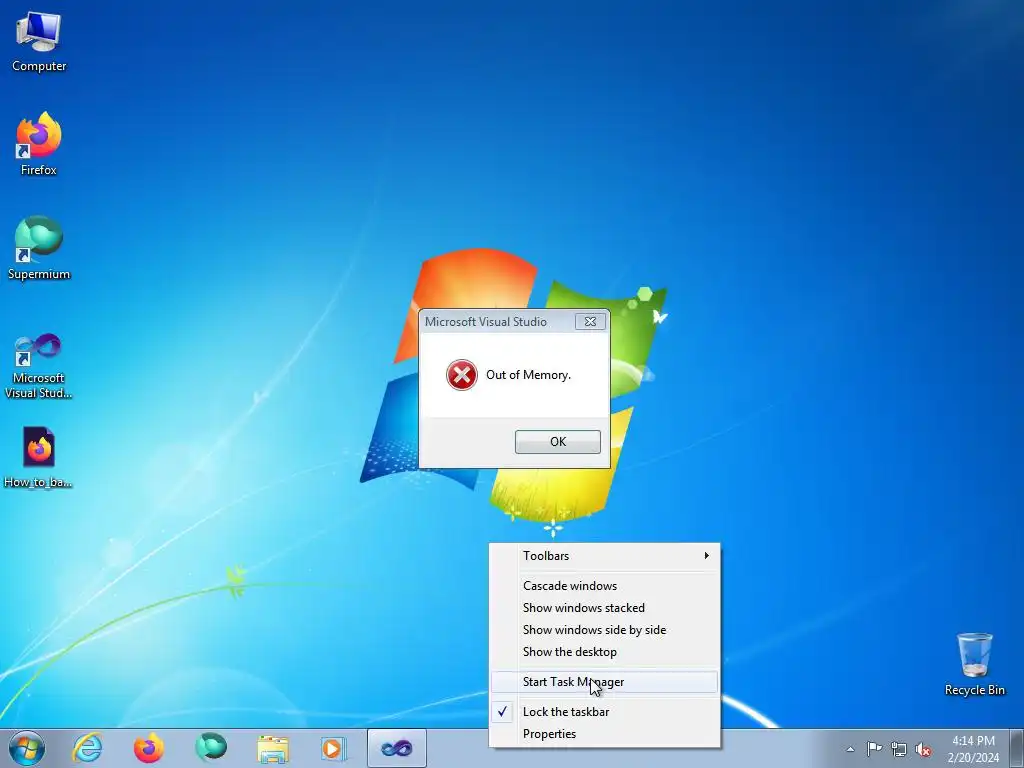Viewport: 1024px width, 768px height.
Task: Launch Internet Explorer from the taskbar
Action: tap(88, 748)
